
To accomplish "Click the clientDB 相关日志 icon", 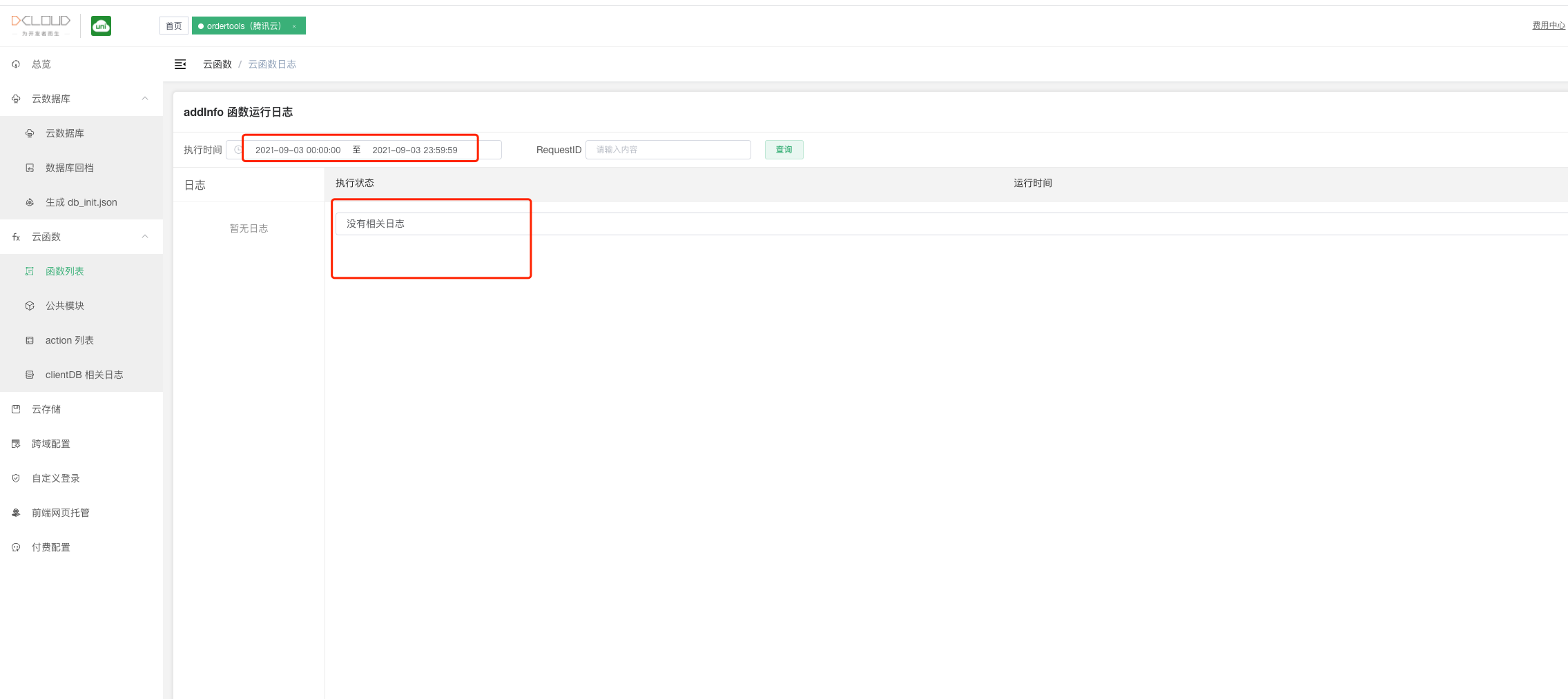I will pyautogui.click(x=30, y=375).
